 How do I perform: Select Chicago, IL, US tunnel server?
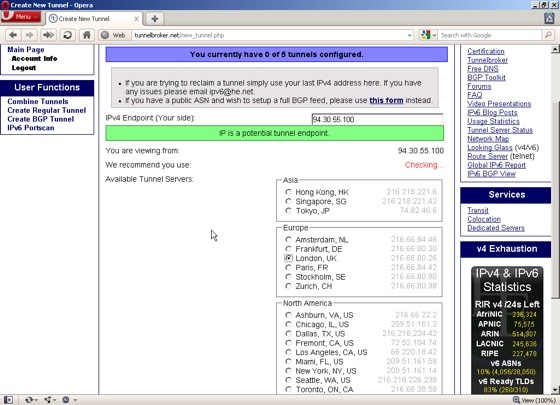[x=288, y=324]
